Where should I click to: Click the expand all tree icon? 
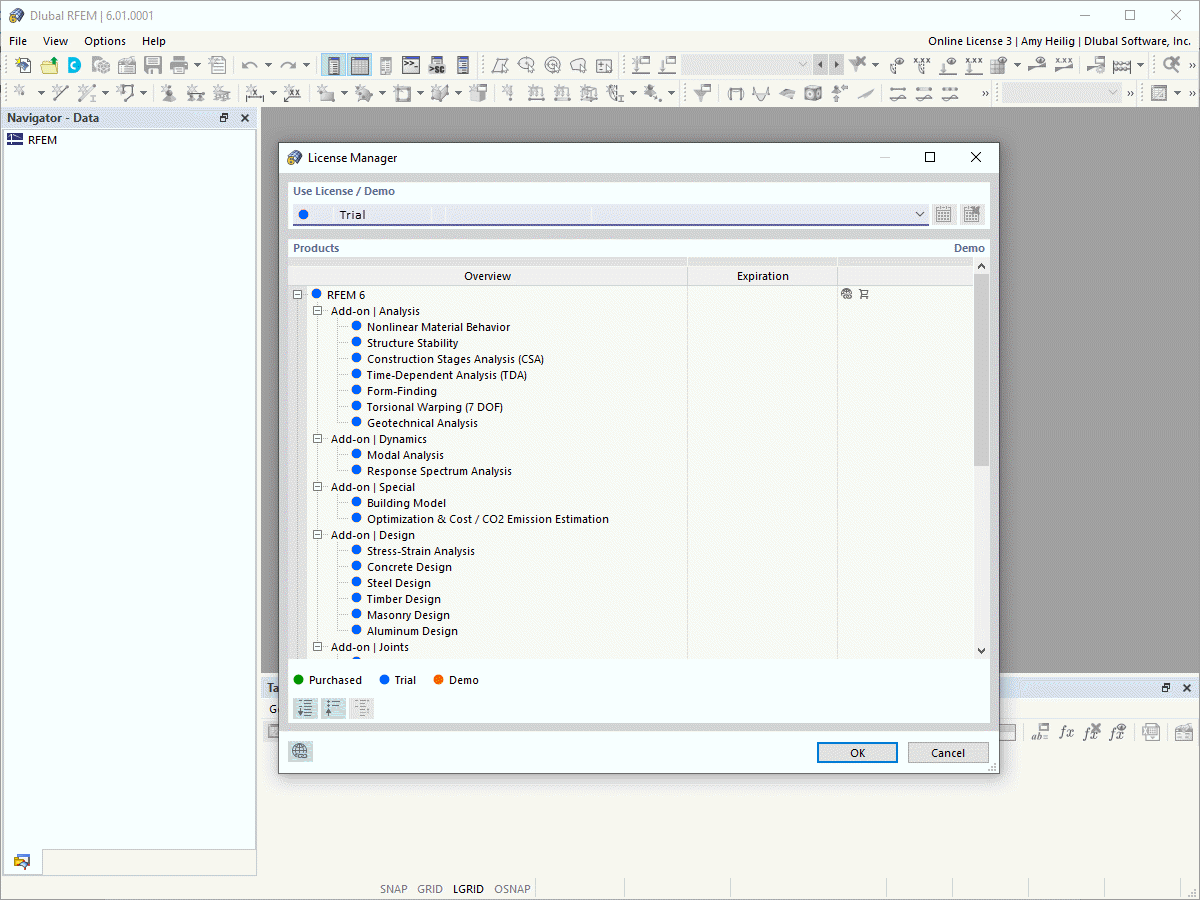tap(305, 707)
